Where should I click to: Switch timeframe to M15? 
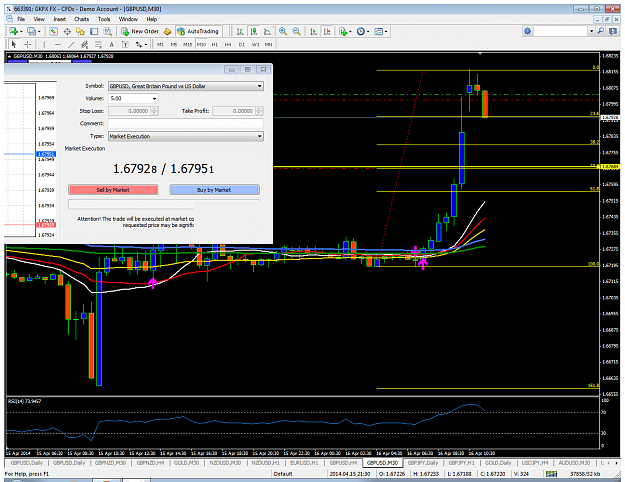tap(187, 45)
